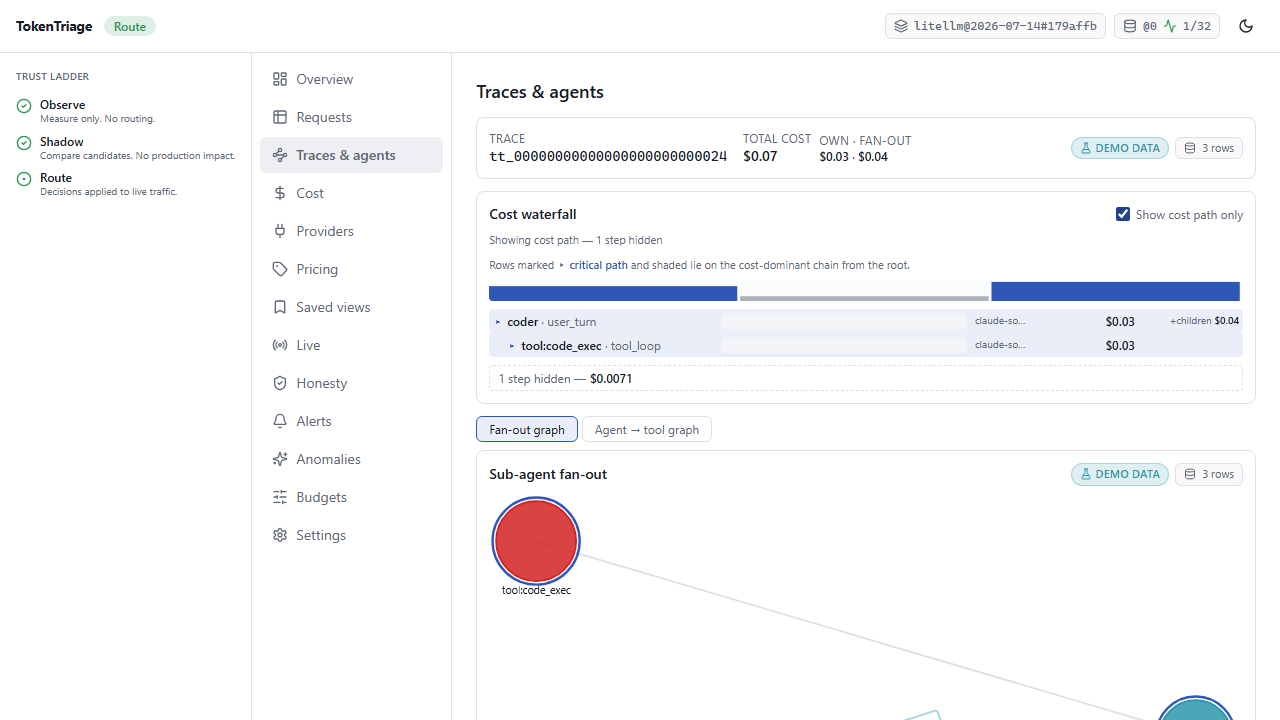Screen dimensions: 1280x720
Task: Click the flask icon in Sub-agent fan-out DEMO DATA badge
Action: click(1086, 474)
